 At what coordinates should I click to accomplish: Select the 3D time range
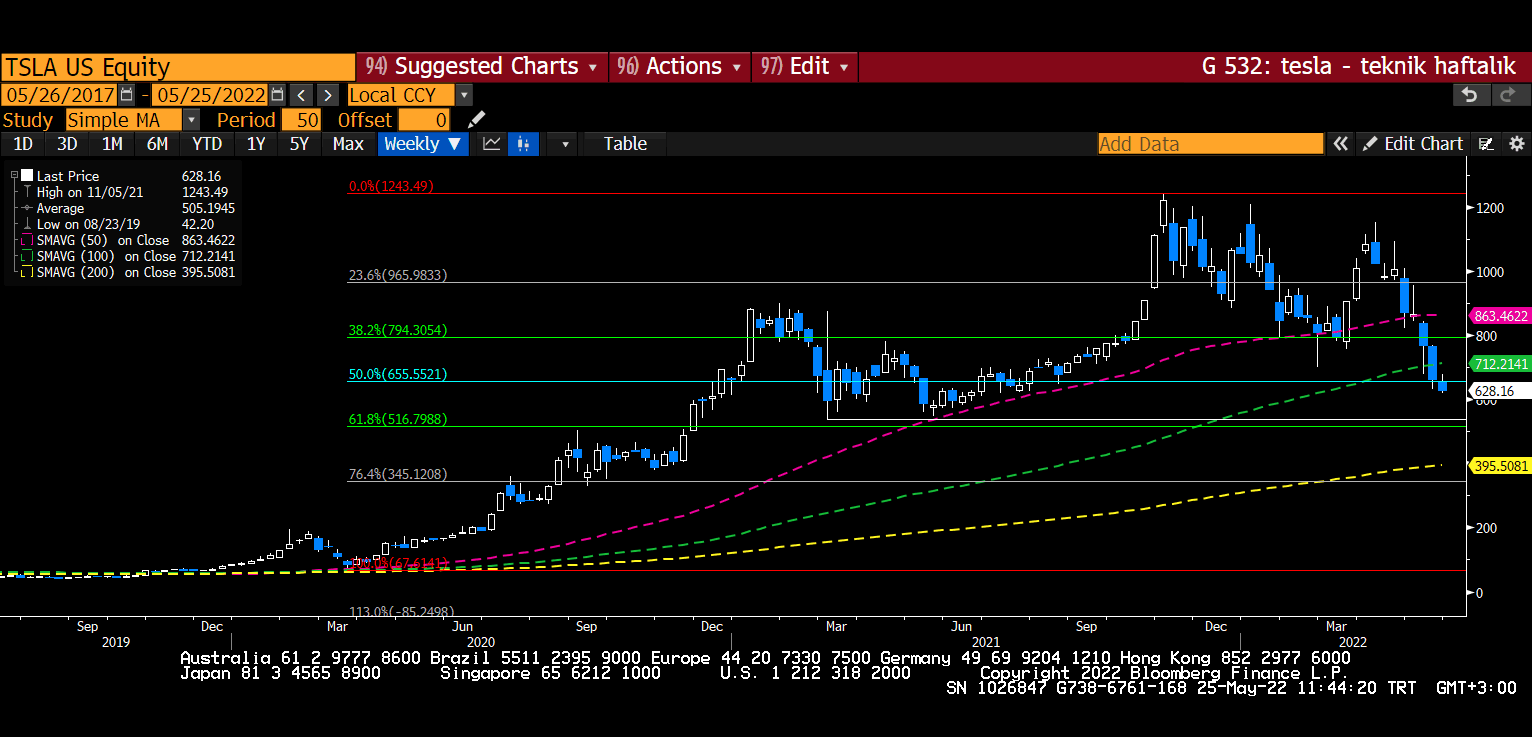click(67, 144)
